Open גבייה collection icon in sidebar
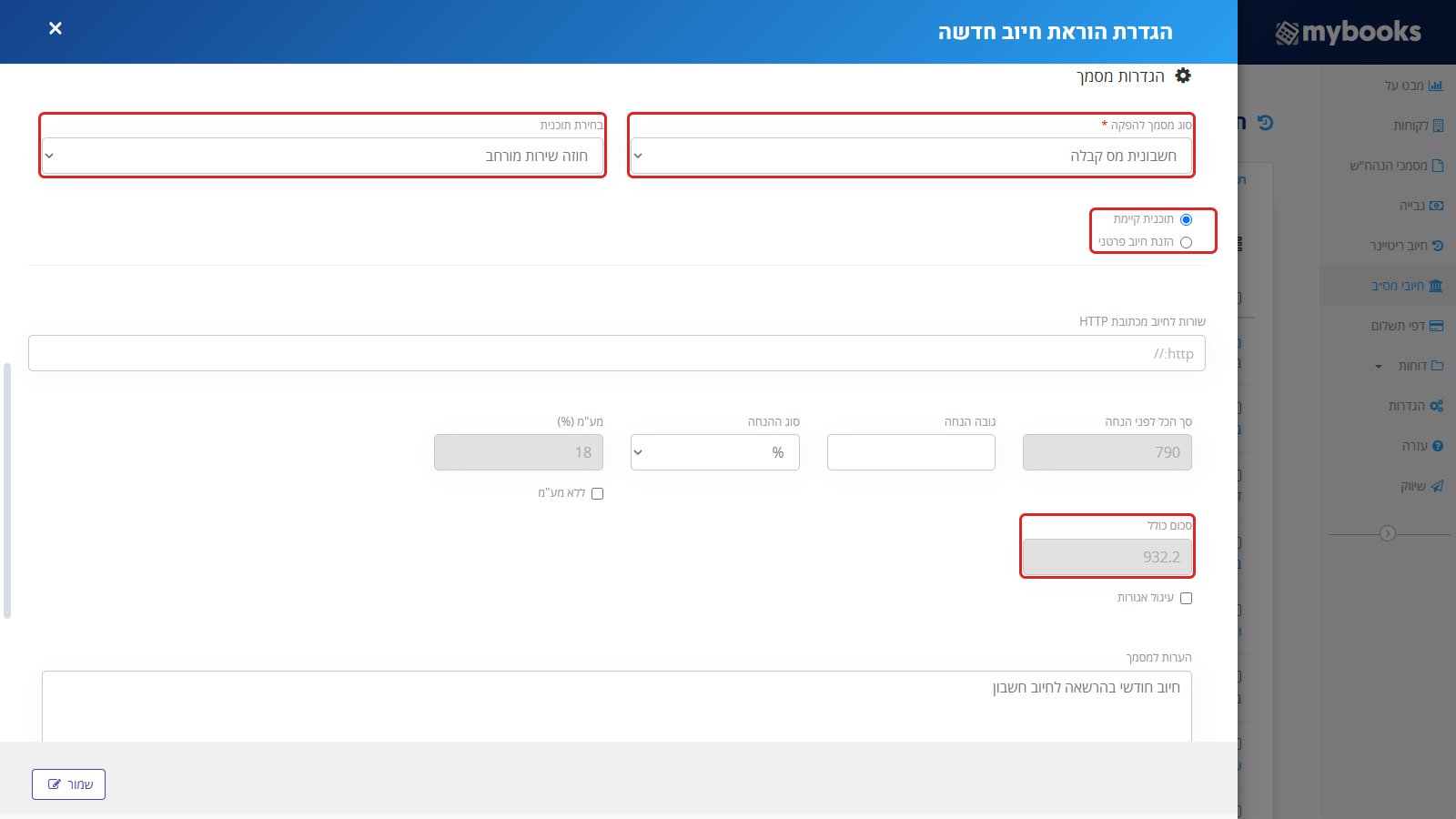Screen dimensions: 1456x819 (1436, 206)
